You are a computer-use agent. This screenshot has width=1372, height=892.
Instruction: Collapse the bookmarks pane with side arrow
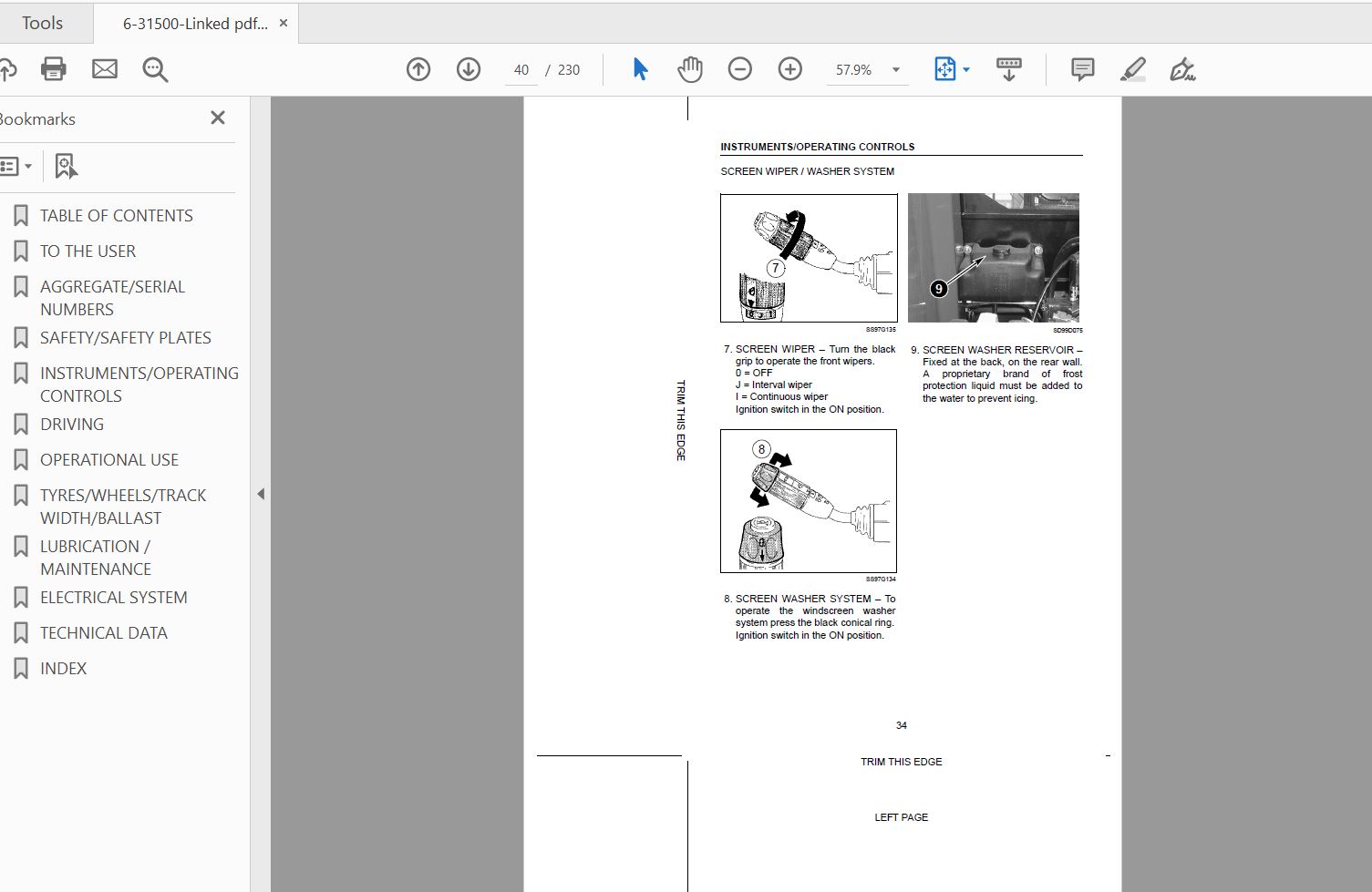(x=261, y=494)
